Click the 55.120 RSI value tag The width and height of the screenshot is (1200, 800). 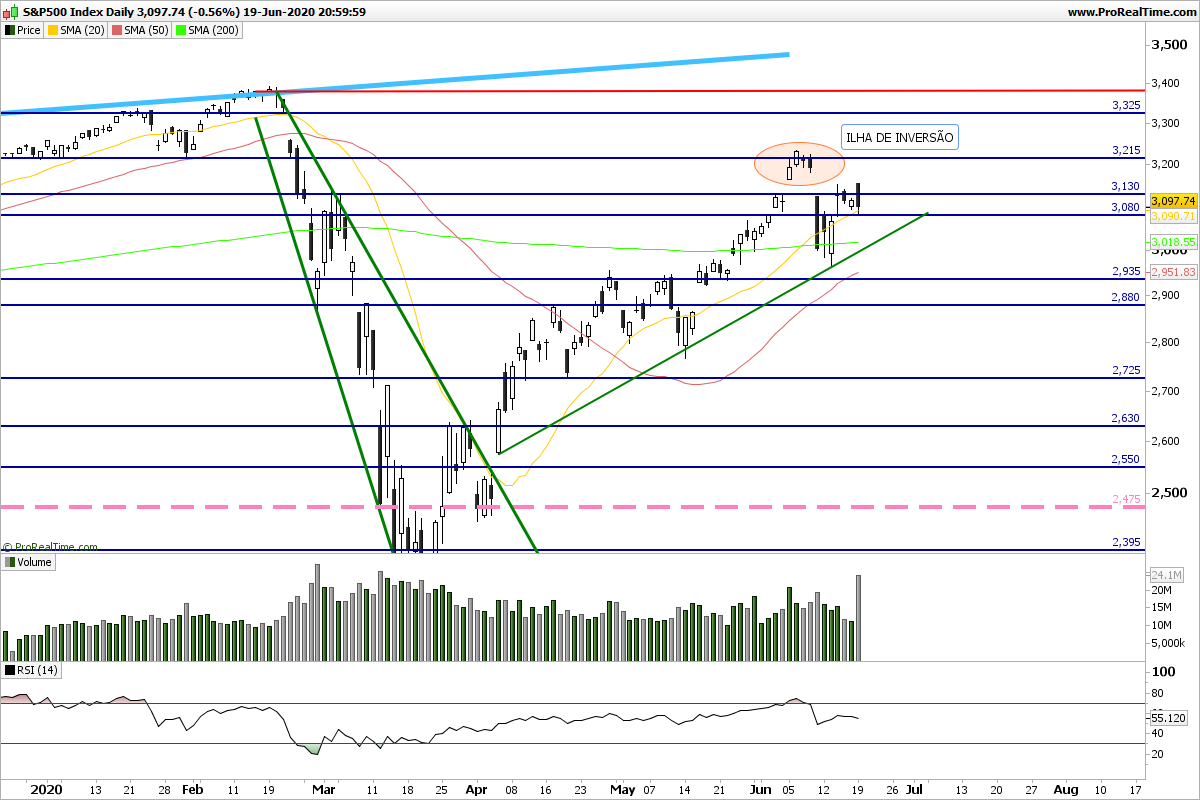(x=1169, y=717)
